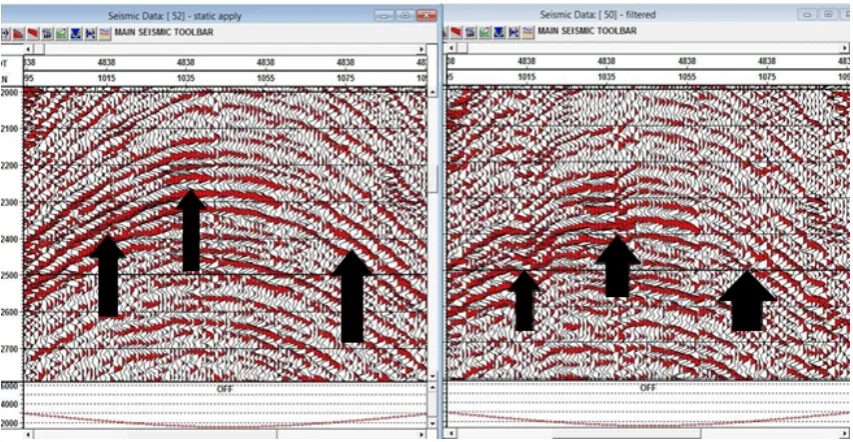Screen dimensions: 853x442
Task: Click the dark red-gray wedge icon in static apply toolbar
Action: click(17, 33)
